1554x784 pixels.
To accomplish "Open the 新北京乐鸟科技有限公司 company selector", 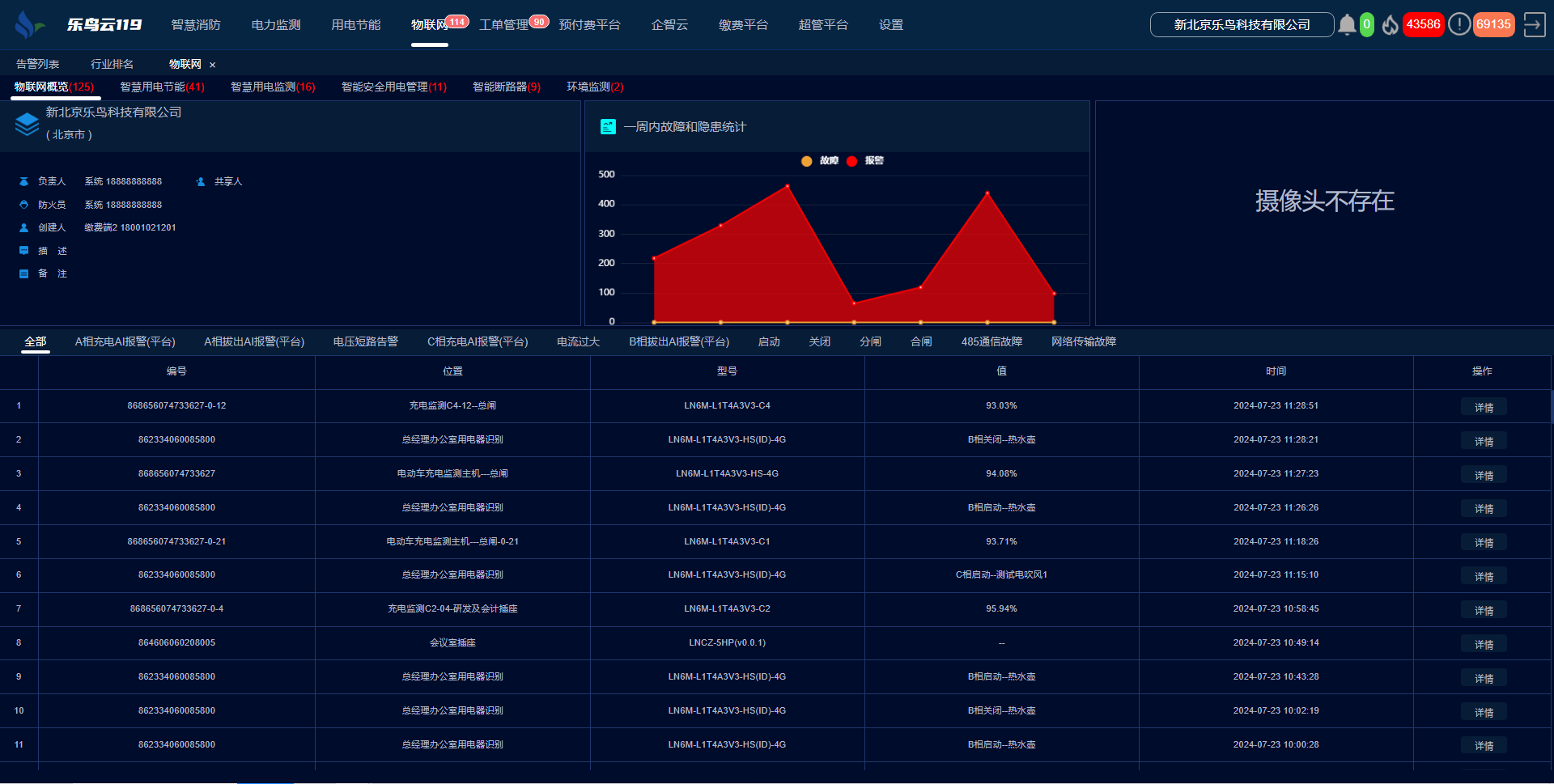I will click(1242, 25).
